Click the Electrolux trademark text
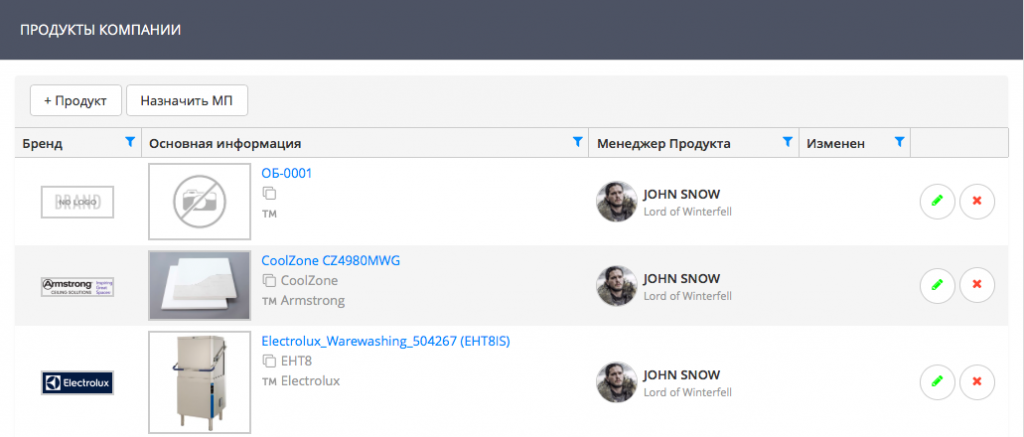This screenshot has width=1024, height=437. coord(310,381)
